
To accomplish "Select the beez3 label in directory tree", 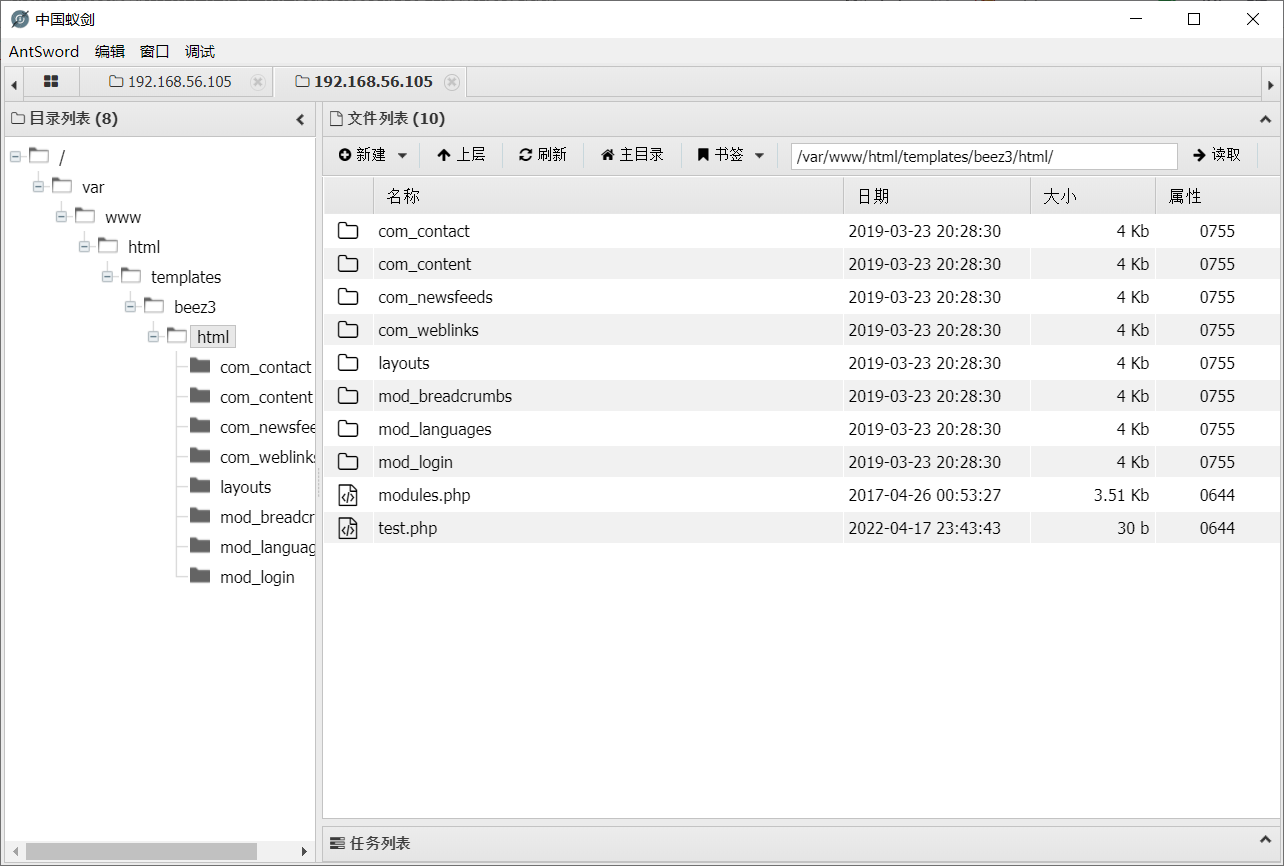I will (195, 307).
